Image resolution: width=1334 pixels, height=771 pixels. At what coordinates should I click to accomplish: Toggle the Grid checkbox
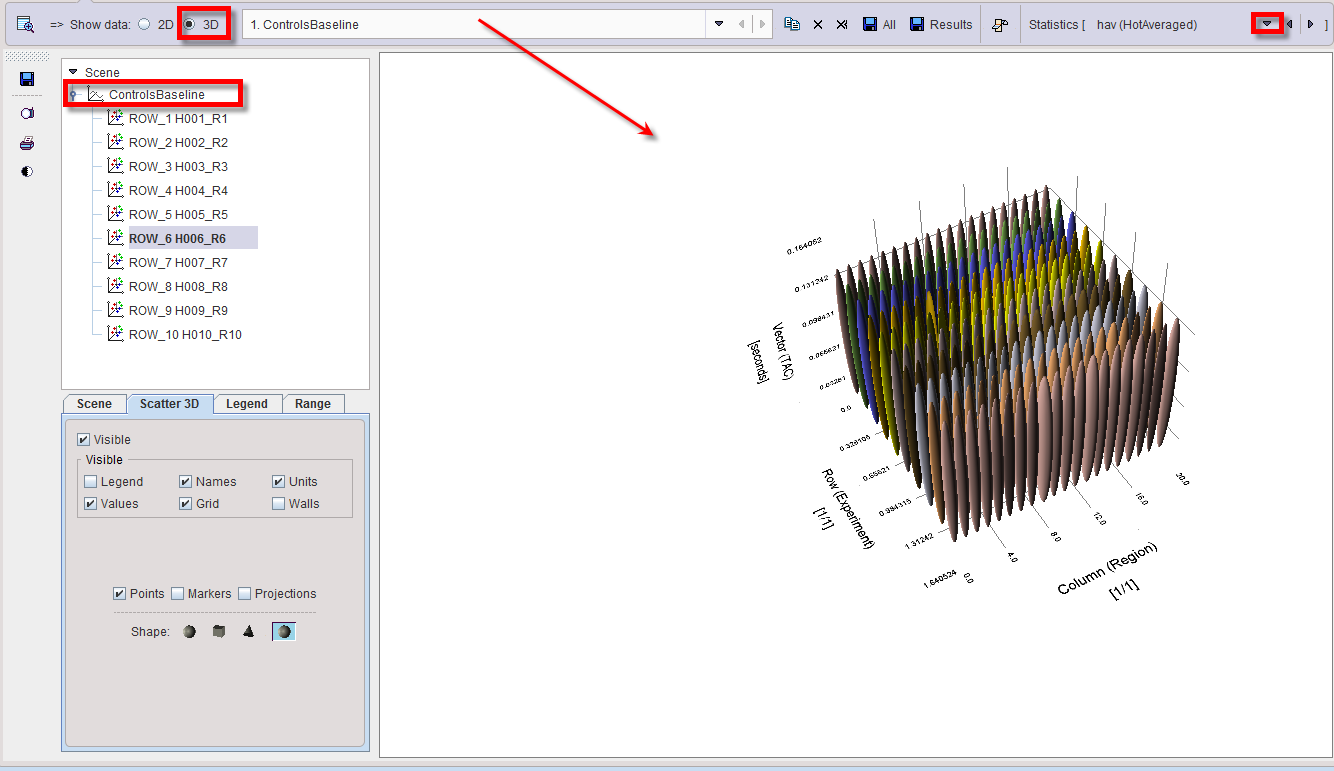coord(186,504)
